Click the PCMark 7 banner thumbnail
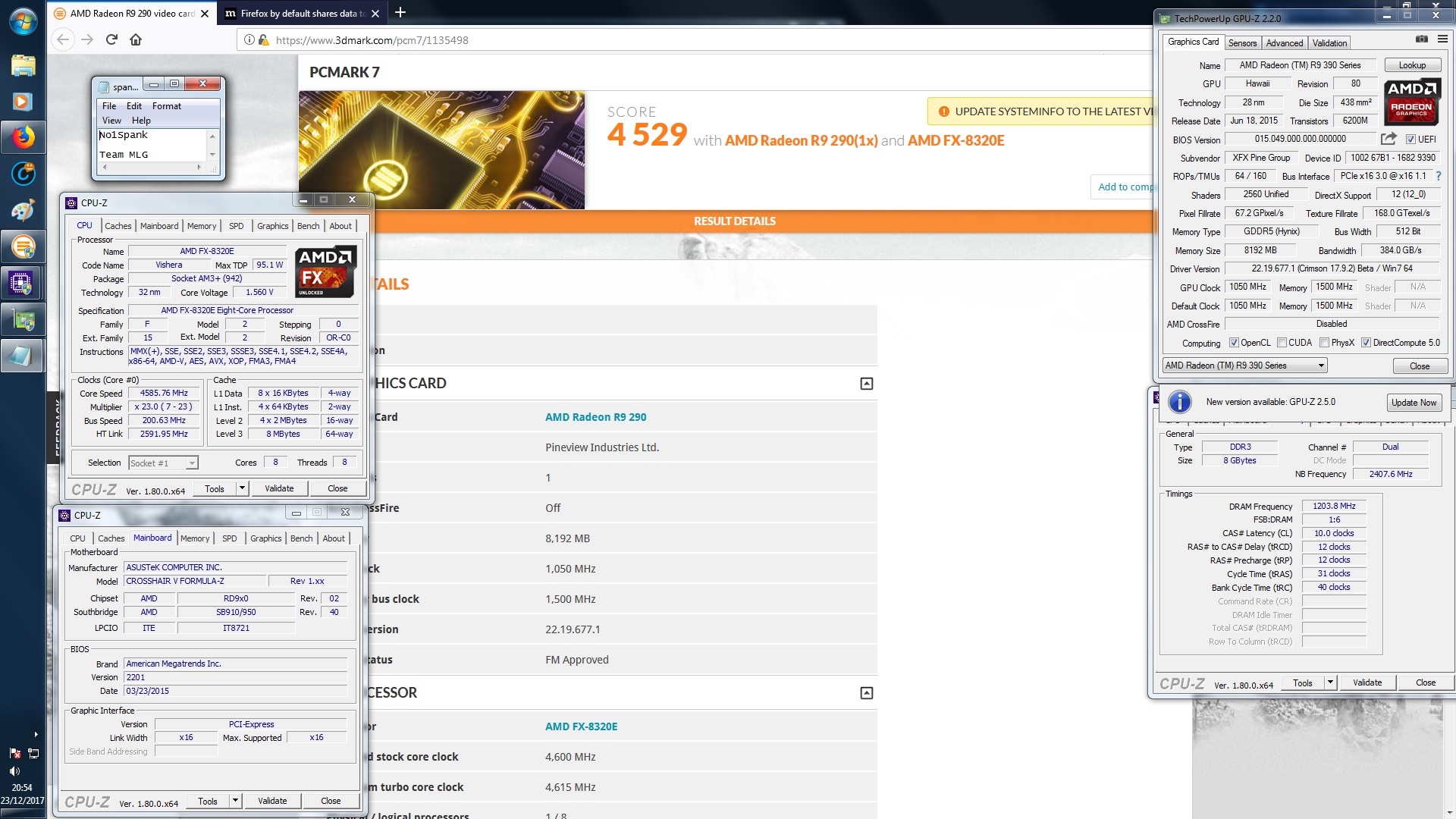This screenshot has height=819, width=1456. [x=441, y=150]
